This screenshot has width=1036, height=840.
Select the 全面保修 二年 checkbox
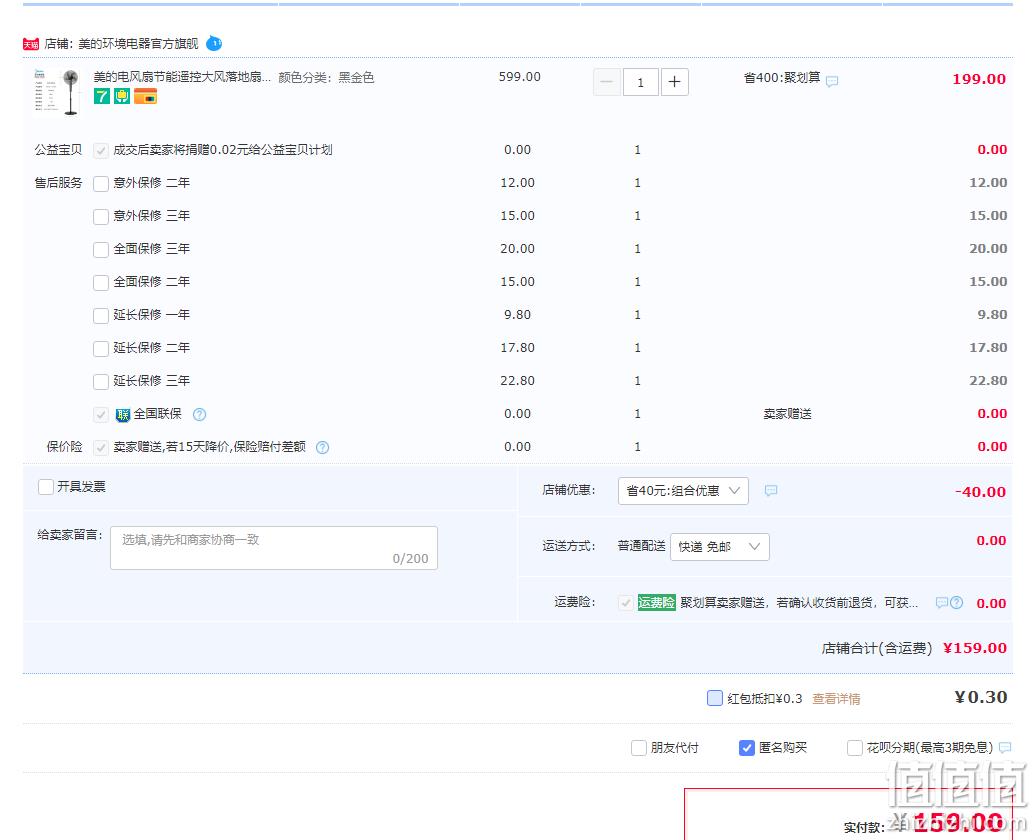[101, 283]
